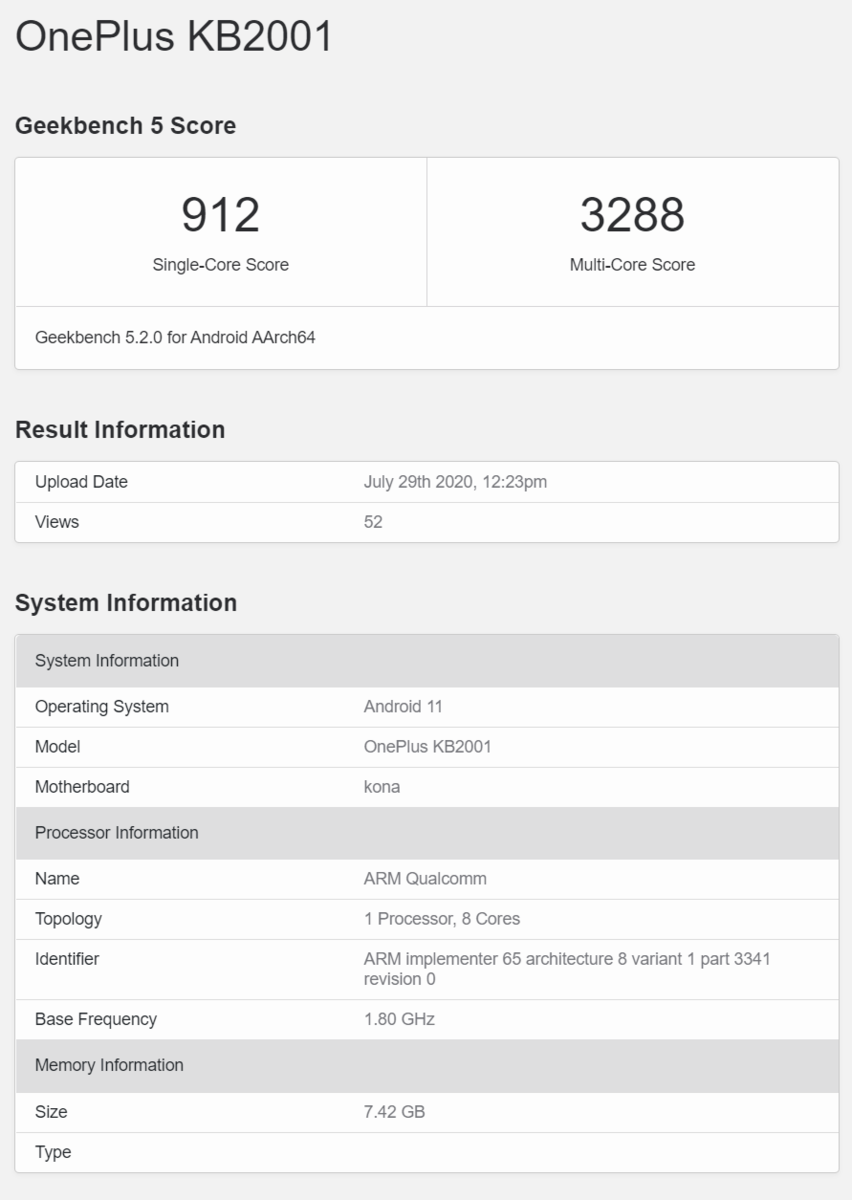This screenshot has width=852, height=1200.
Task: Select the 7.42 GB memory size value
Action: [394, 1112]
